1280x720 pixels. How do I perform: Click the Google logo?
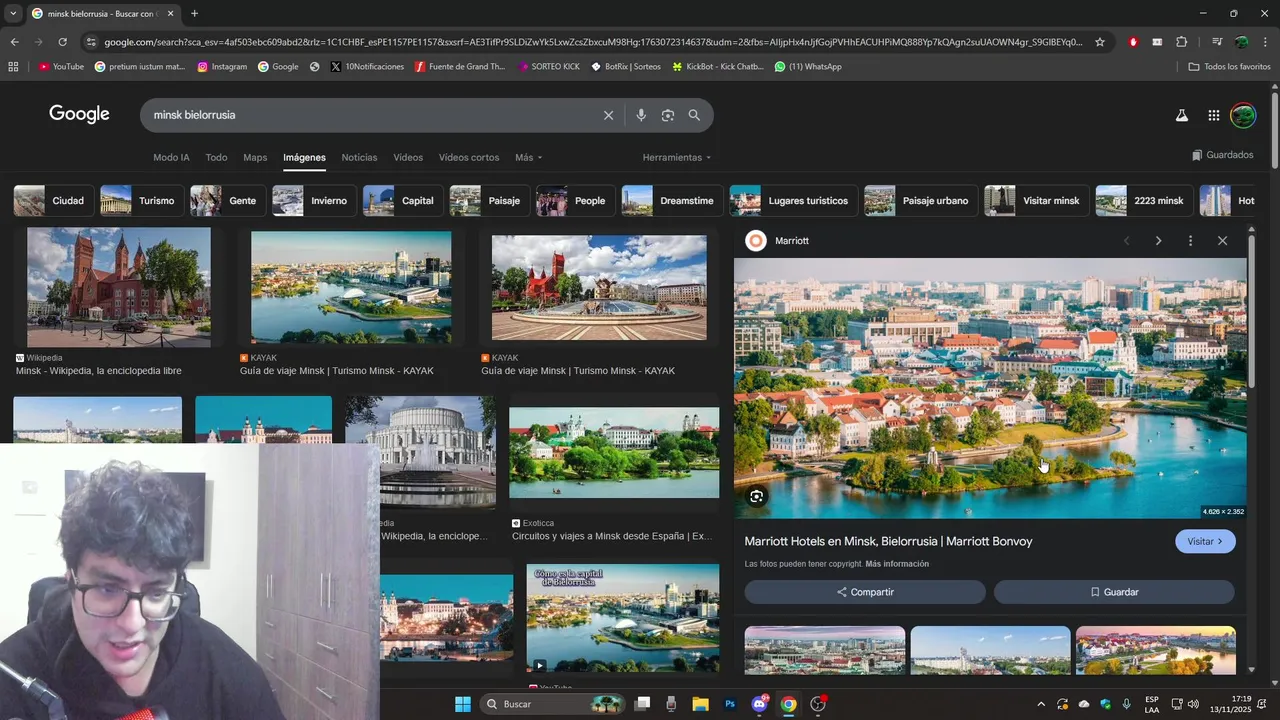coord(79,114)
